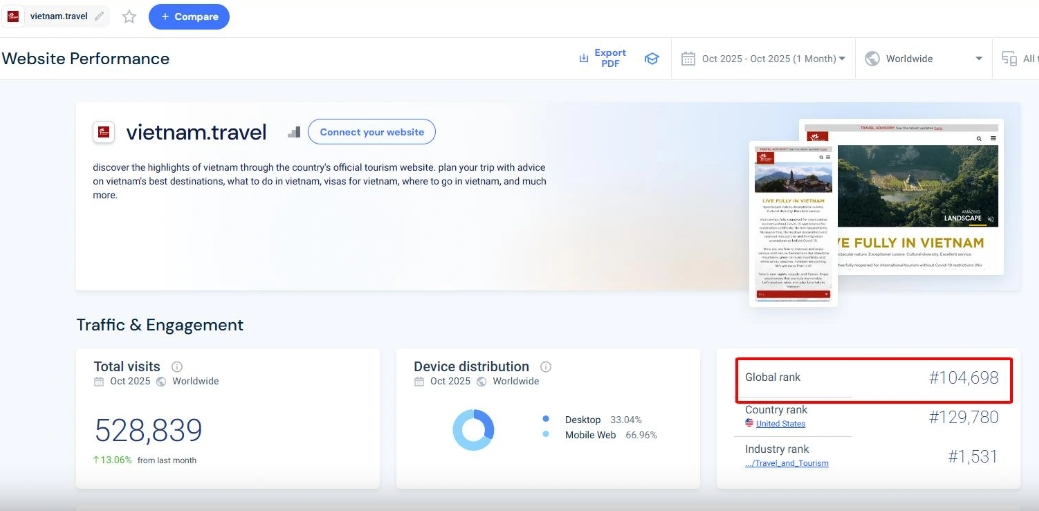Select Desktop legend entry in device distribution
Viewport: 1039px width, 511px height.
coord(582,420)
